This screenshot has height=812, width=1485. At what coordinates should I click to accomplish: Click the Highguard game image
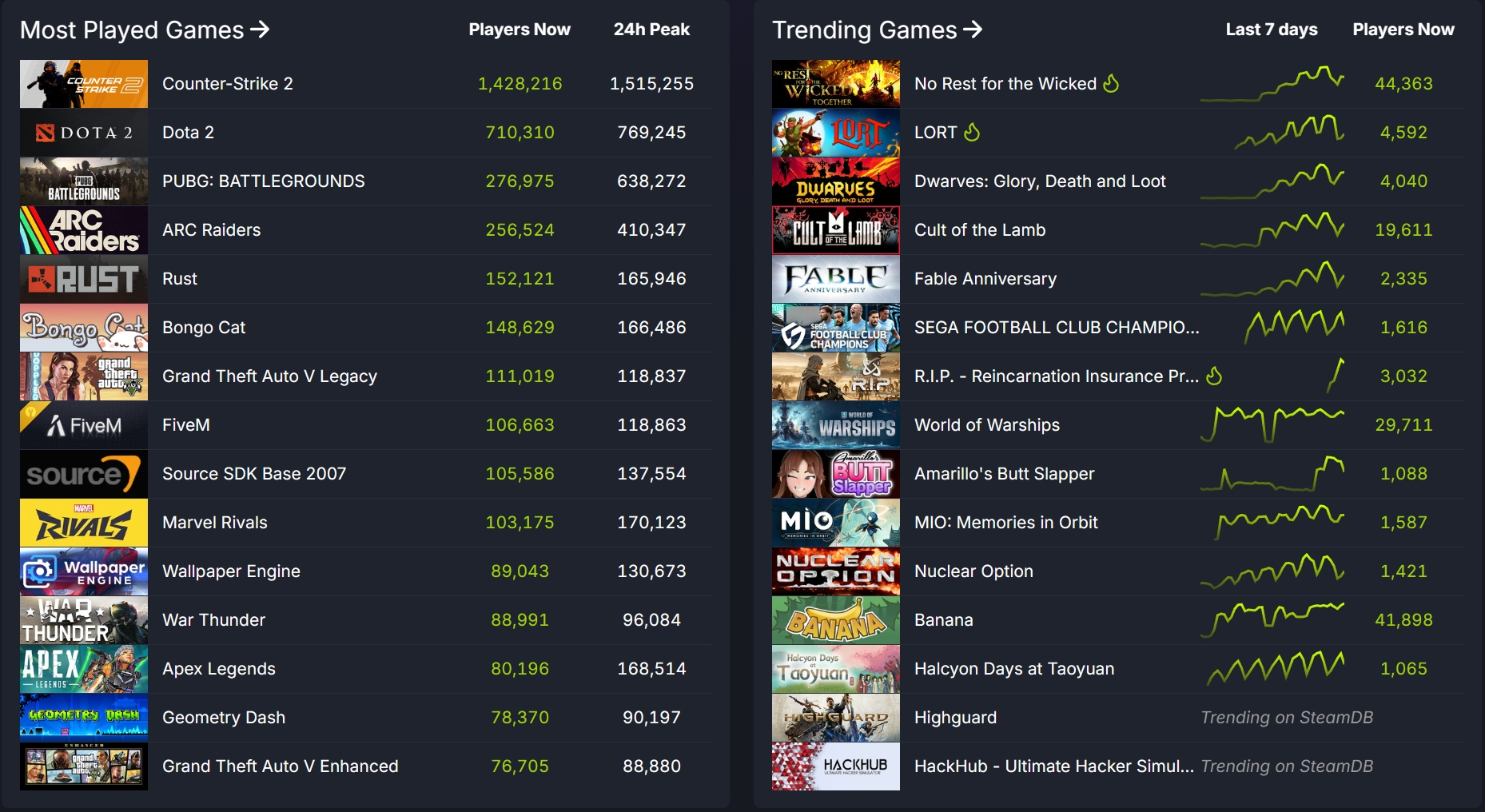pyautogui.click(x=836, y=718)
